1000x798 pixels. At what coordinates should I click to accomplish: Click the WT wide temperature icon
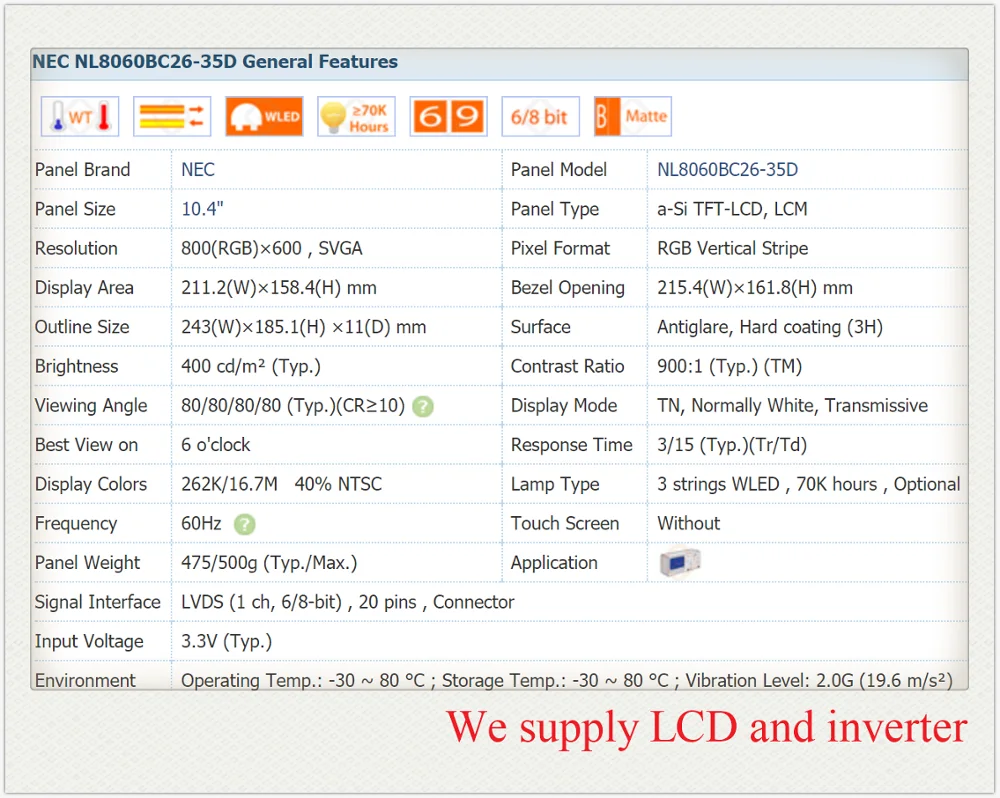click(80, 117)
